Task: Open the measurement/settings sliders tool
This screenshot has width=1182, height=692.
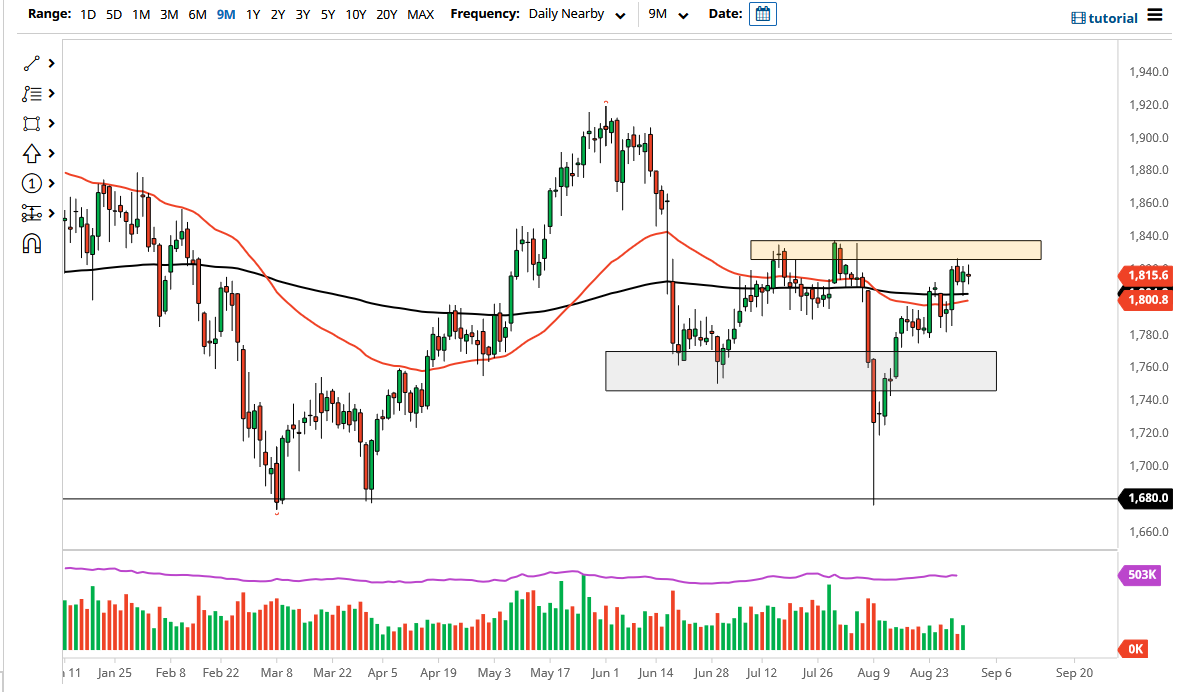Action: tap(31, 213)
